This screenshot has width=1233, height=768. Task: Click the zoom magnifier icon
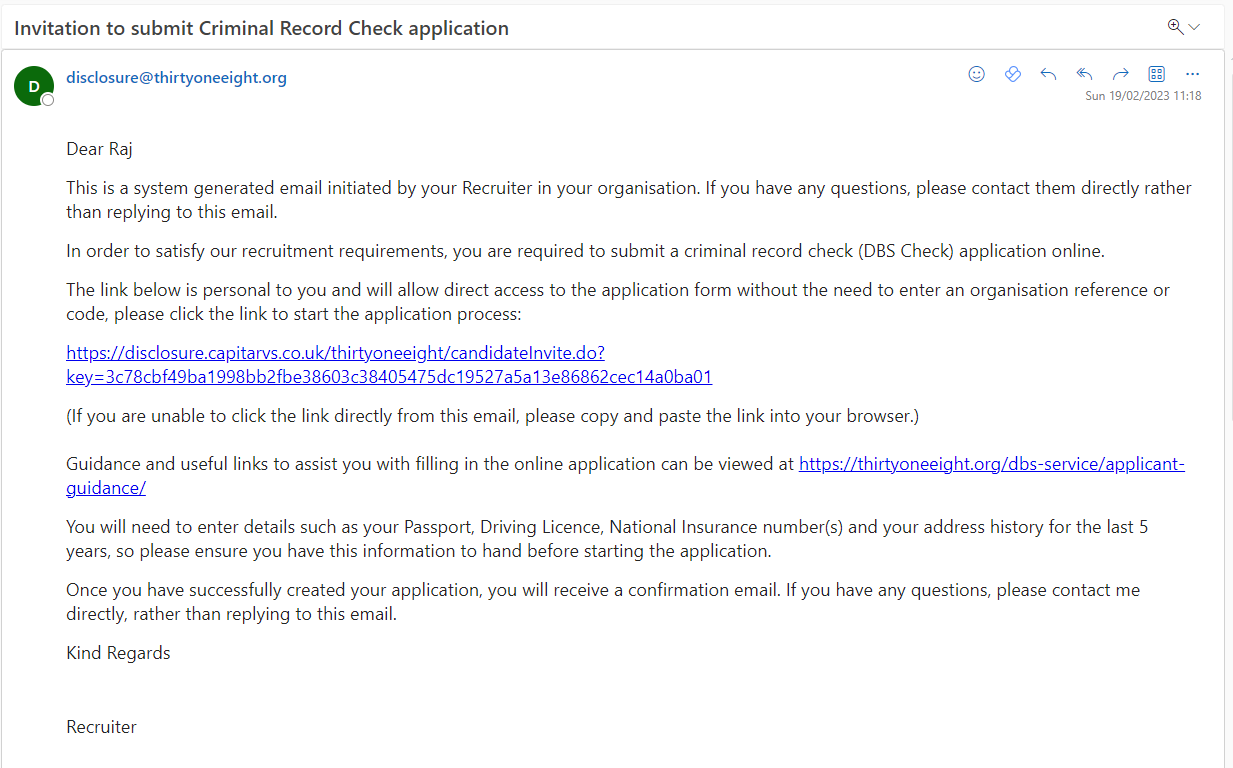(x=1175, y=27)
